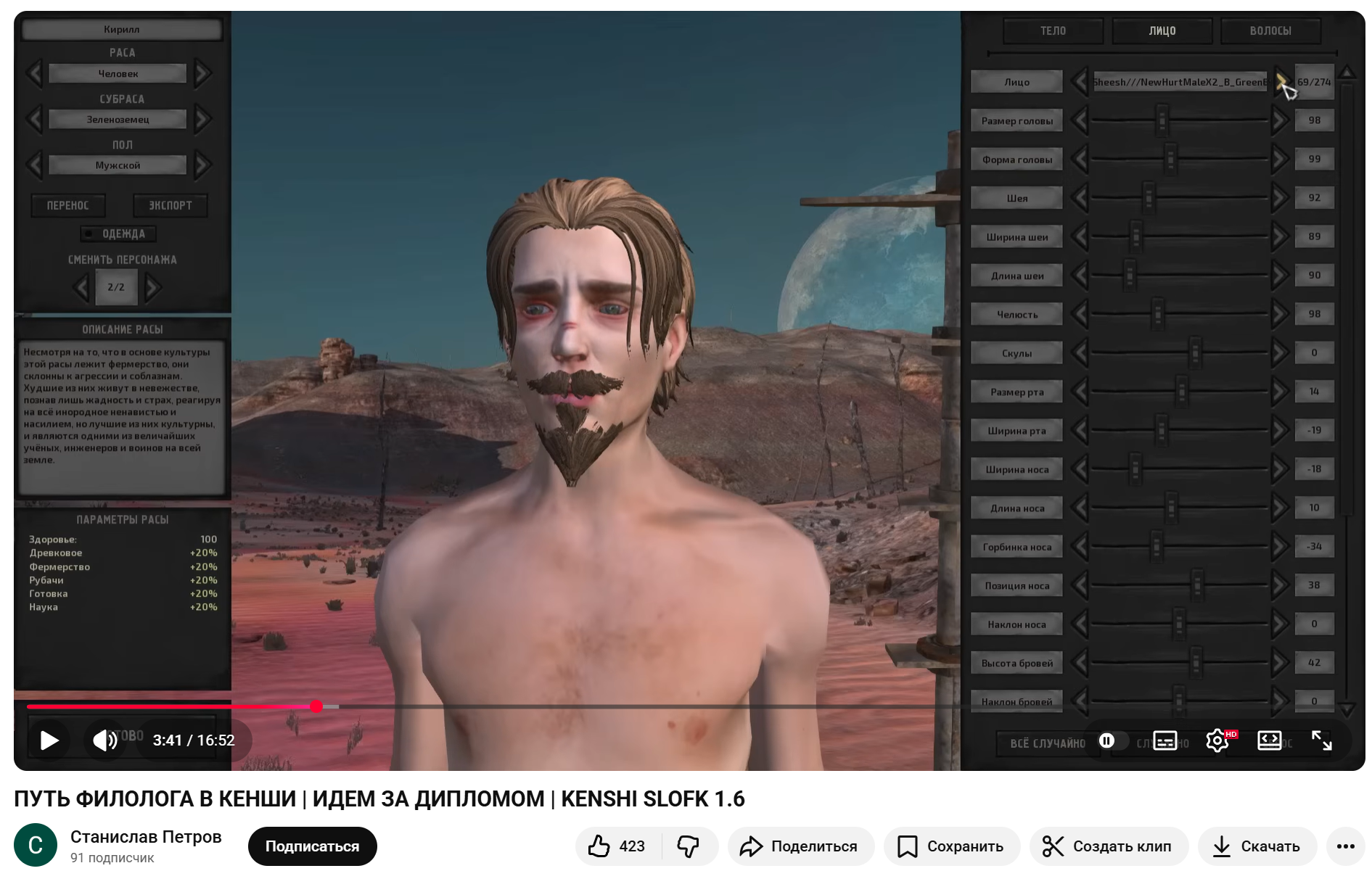Pick next face preset with right arrow
Image resolution: width=1372 pixels, height=871 pixels.
point(1281,82)
